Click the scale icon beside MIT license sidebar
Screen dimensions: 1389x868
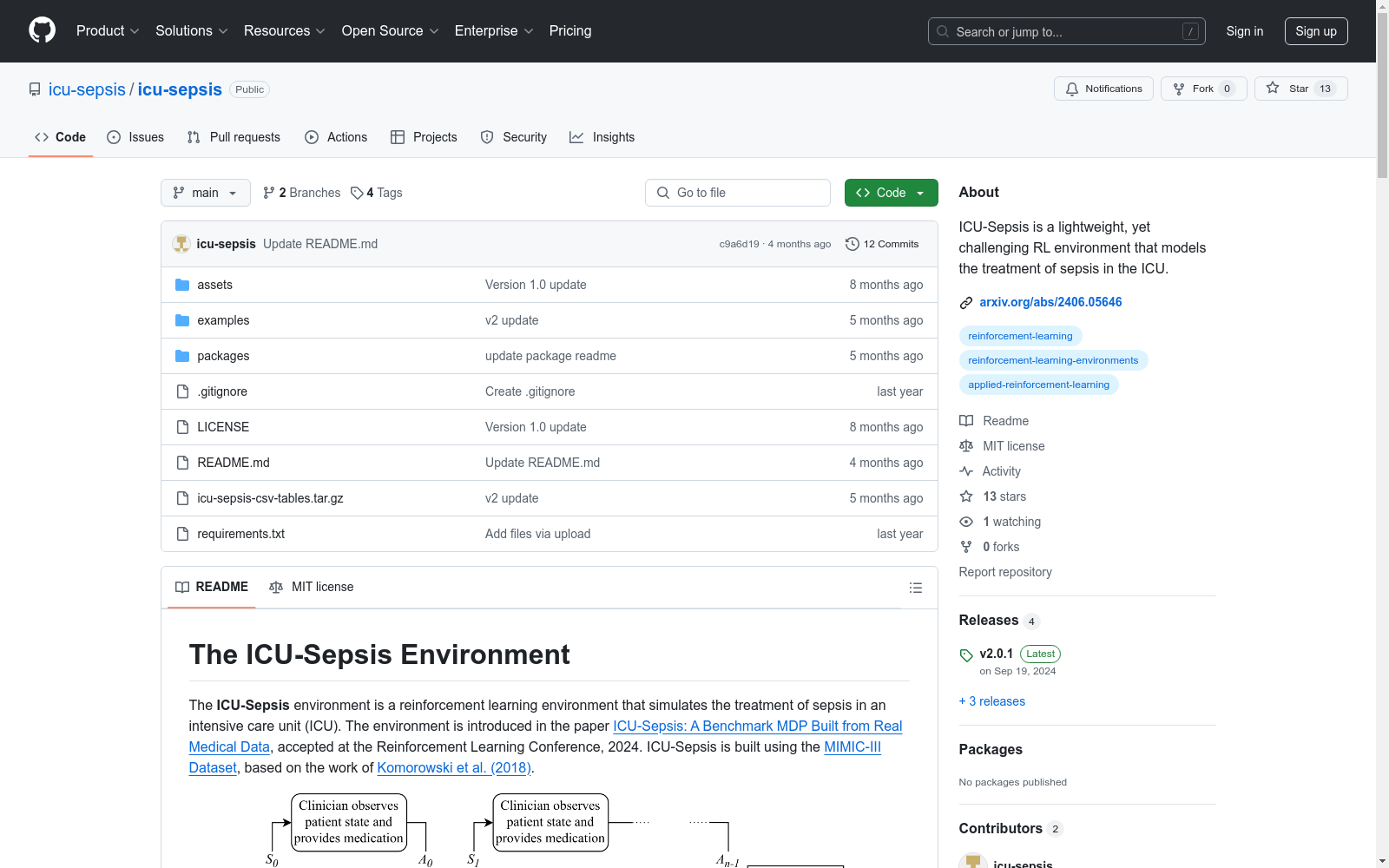966,446
